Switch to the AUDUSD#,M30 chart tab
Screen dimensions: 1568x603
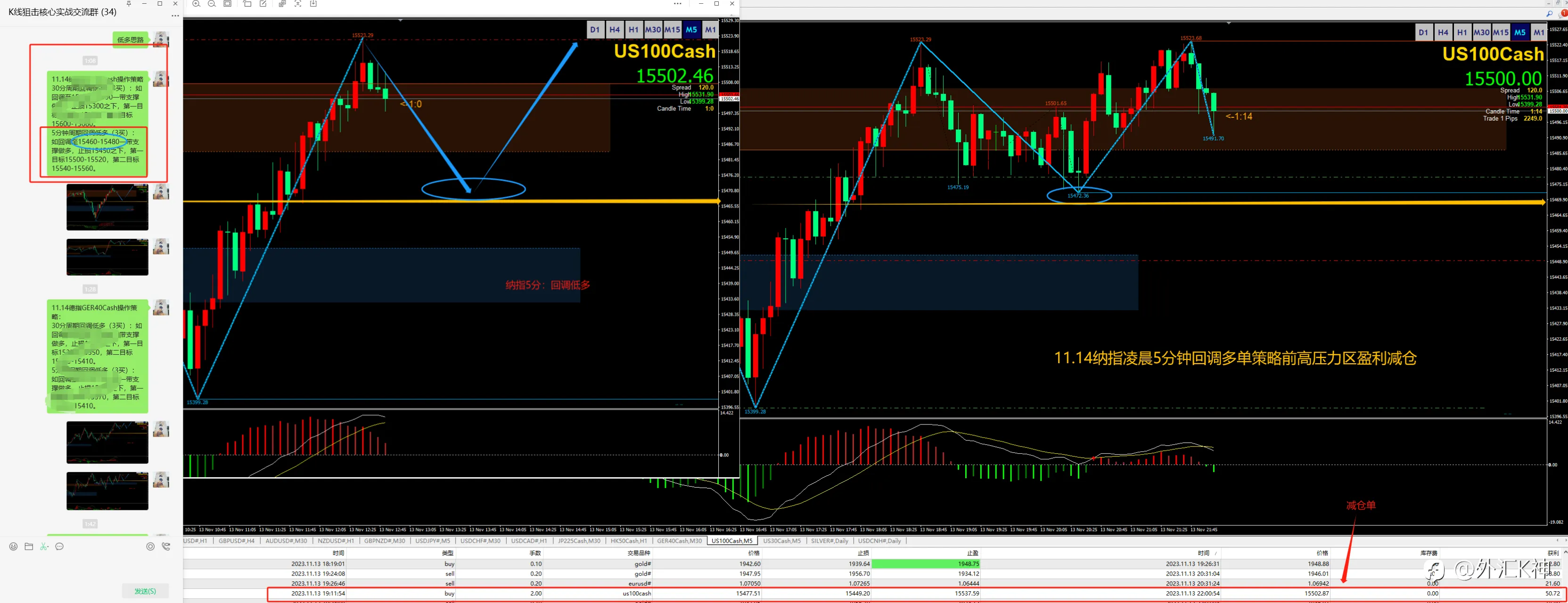point(286,540)
